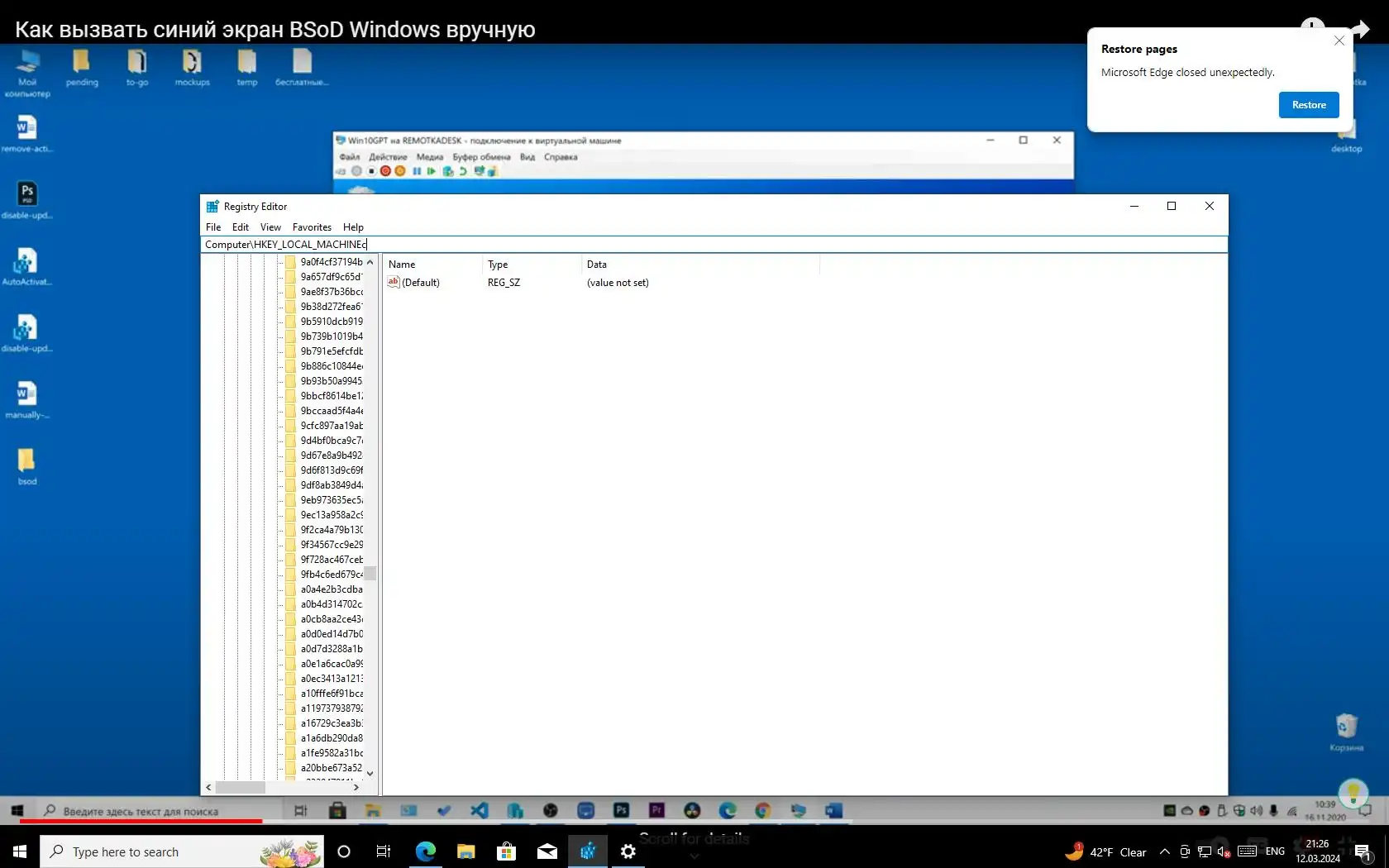
Task: Select the Мой компьютер desktop icon
Action: [27, 73]
